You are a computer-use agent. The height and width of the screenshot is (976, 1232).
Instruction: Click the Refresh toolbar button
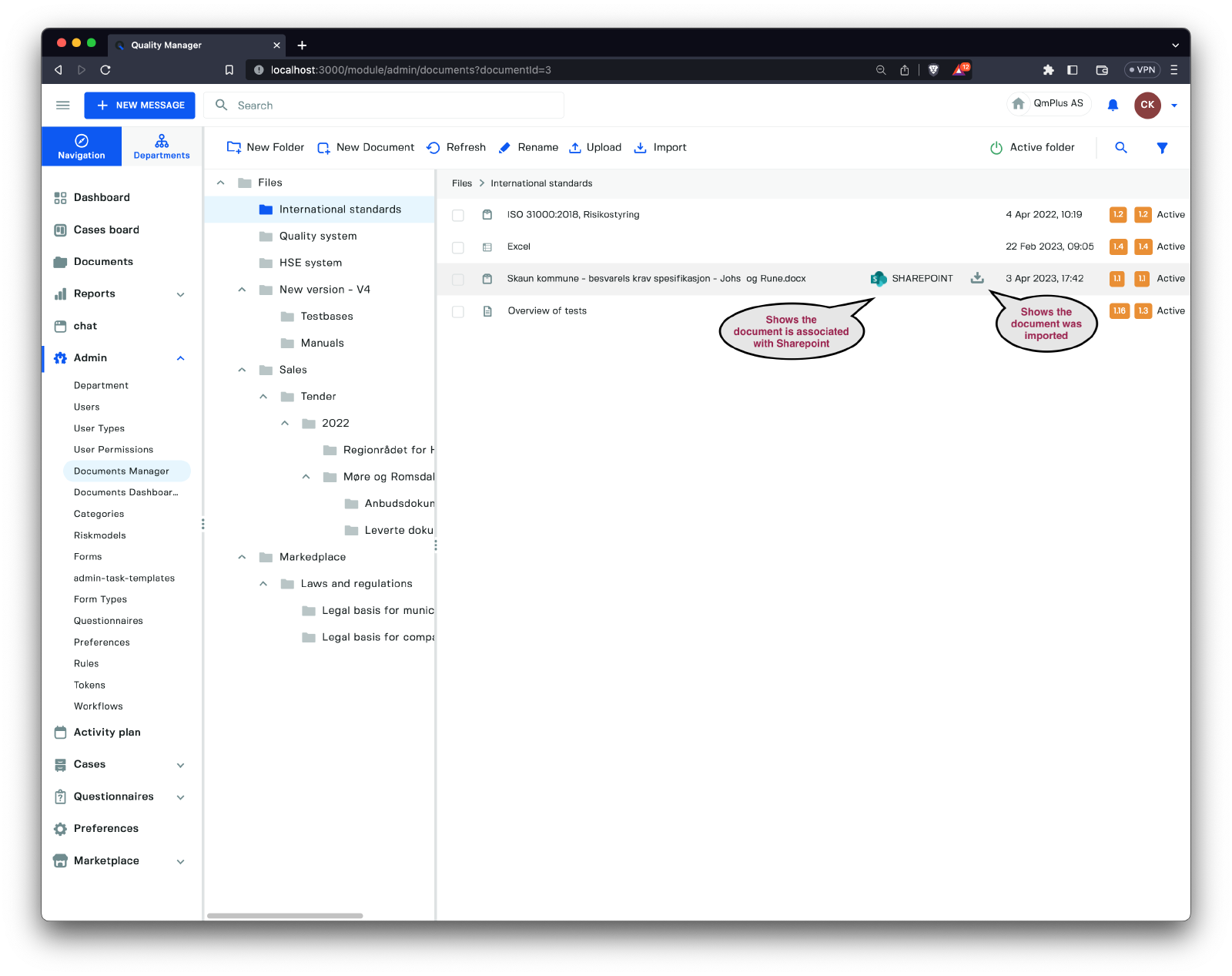tap(457, 148)
